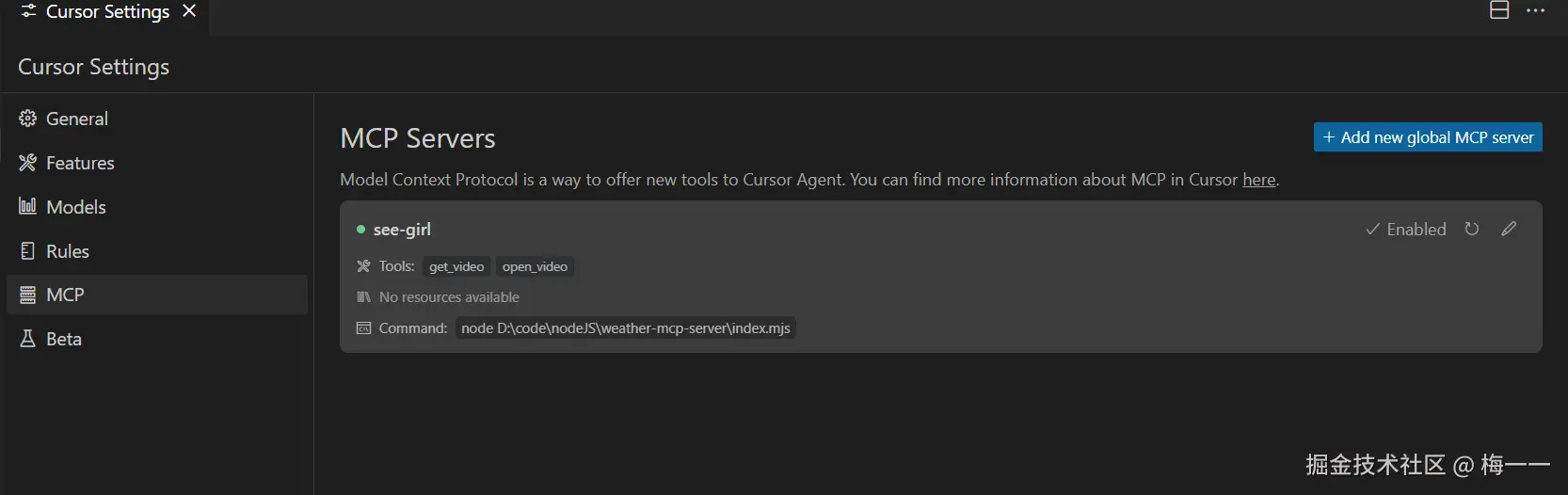Image resolution: width=1568 pixels, height=495 pixels.
Task: Refresh the see-girl MCP server
Action: [1472, 229]
